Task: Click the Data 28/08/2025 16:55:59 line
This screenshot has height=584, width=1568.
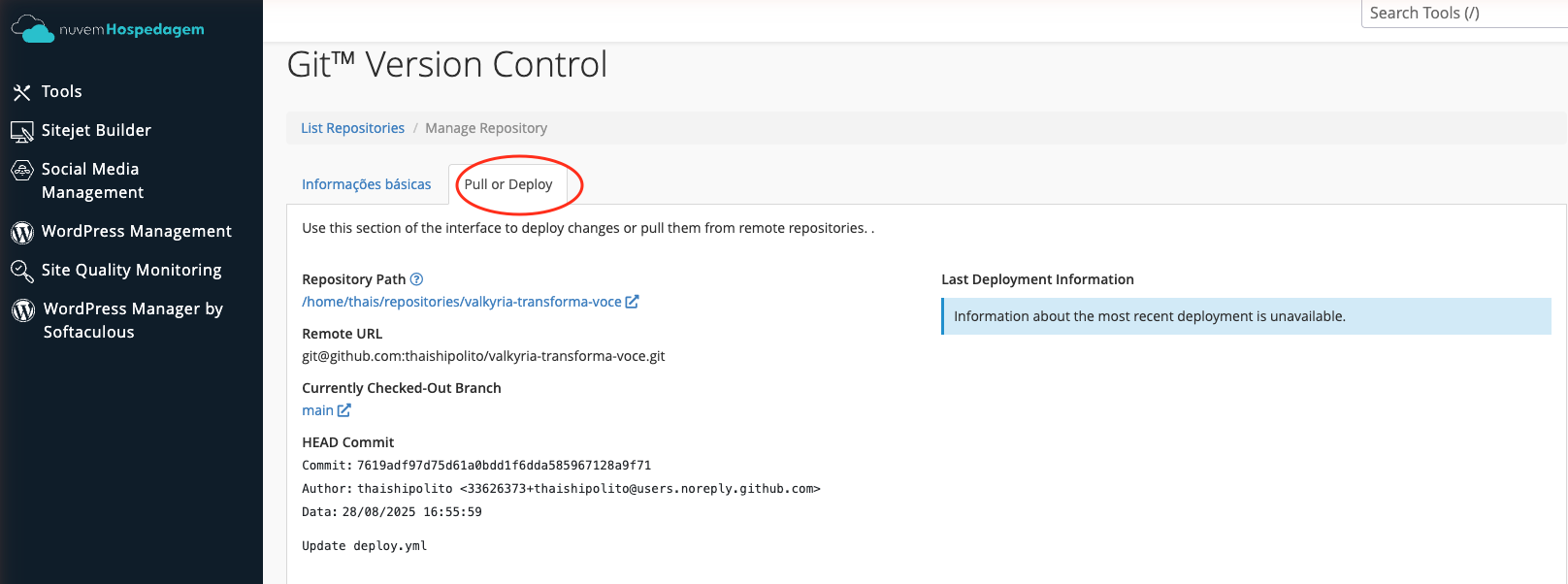Action: [x=392, y=512]
